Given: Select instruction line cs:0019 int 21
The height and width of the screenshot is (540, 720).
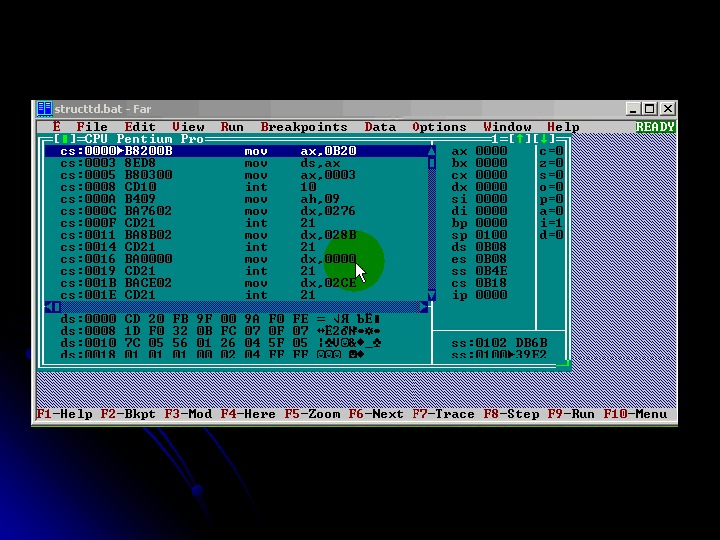Looking at the screenshot, I should [x=236, y=270].
